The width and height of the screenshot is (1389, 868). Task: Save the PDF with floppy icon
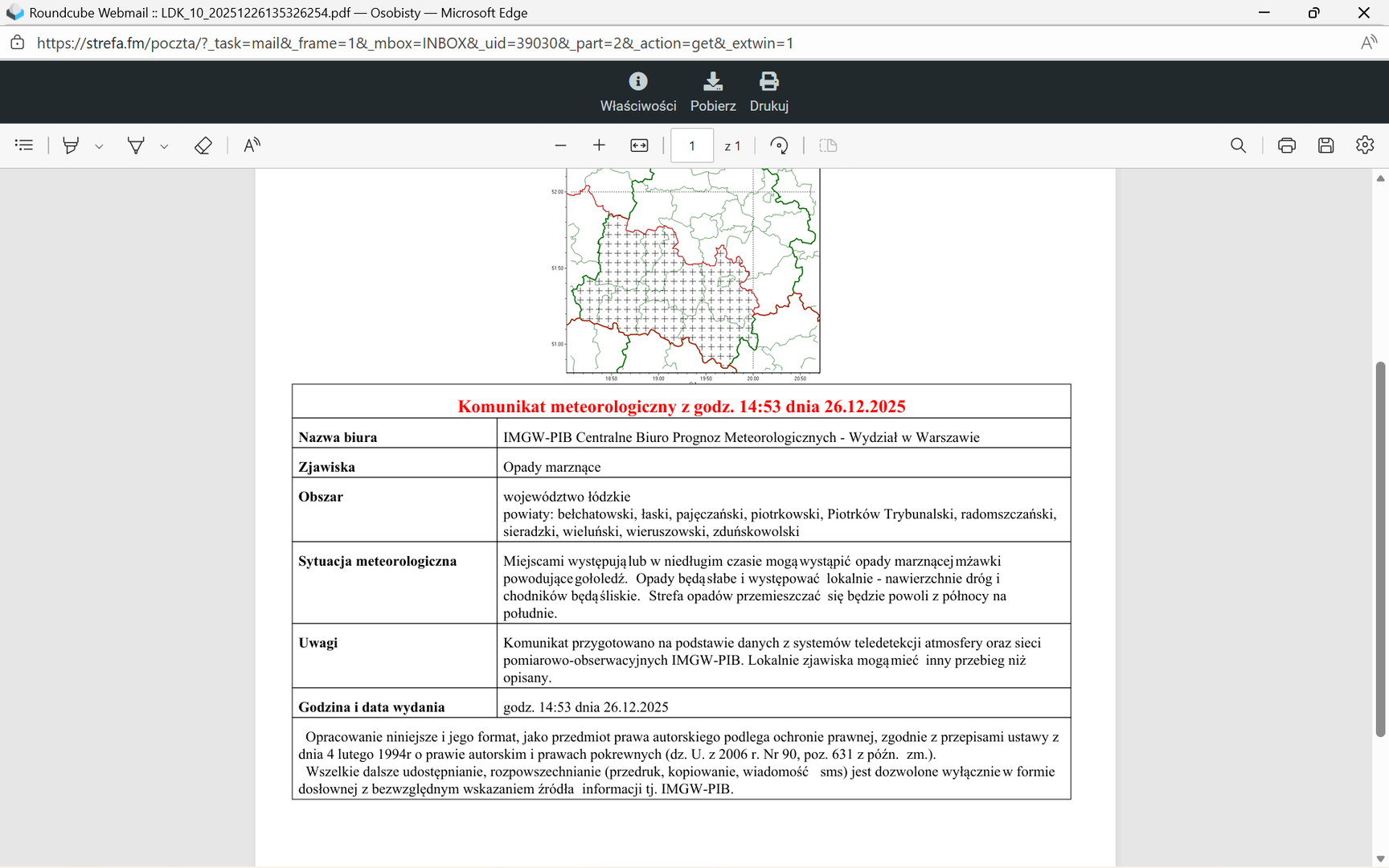pos(1325,145)
